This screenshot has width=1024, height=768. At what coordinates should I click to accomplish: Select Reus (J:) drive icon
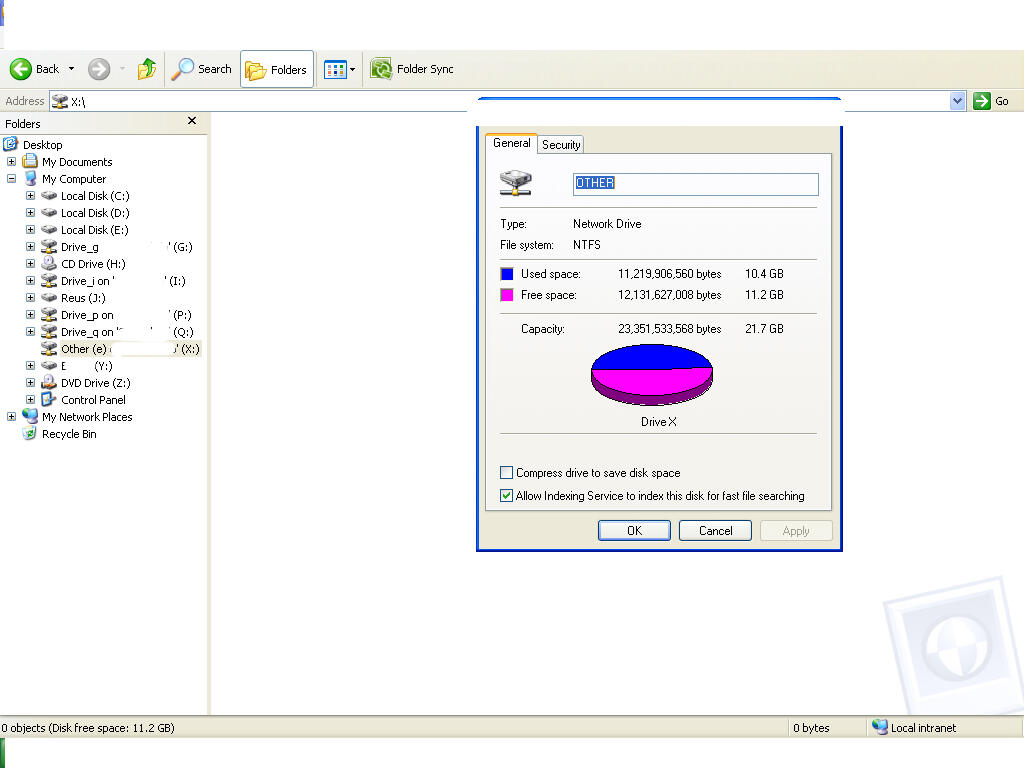tap(49, 297)
